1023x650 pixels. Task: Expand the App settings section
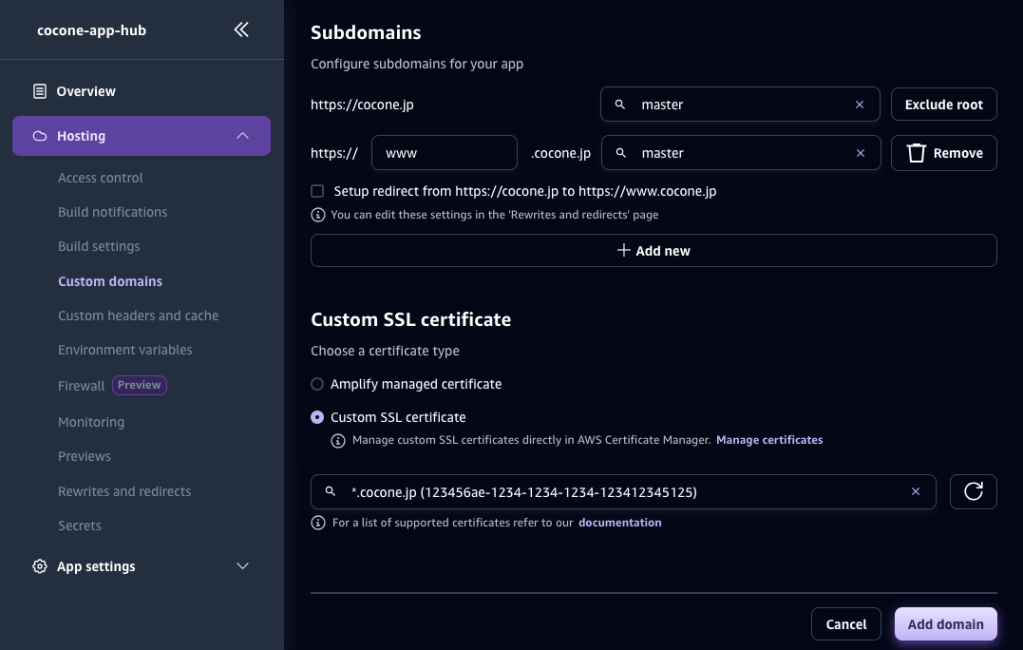(242, 566)
